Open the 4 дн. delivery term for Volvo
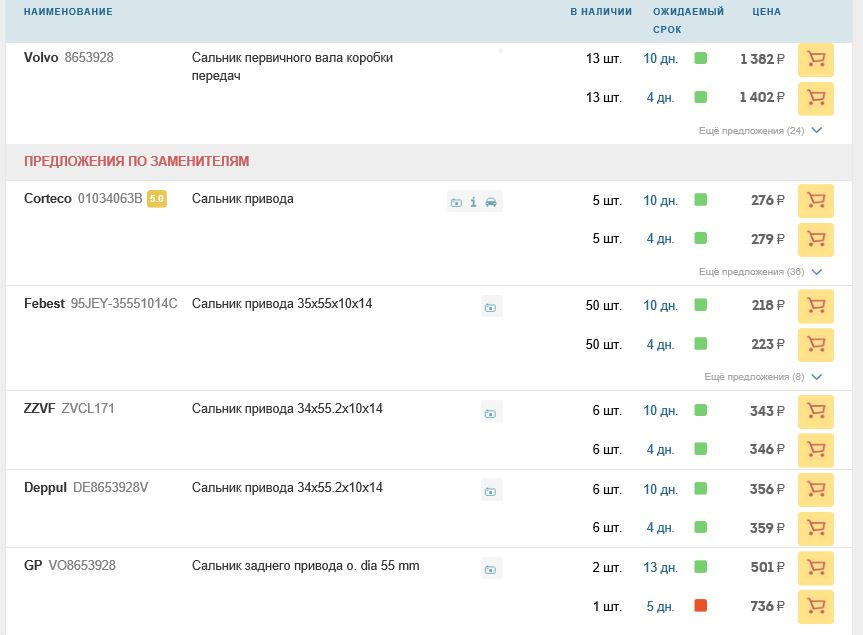 point(660,97)
